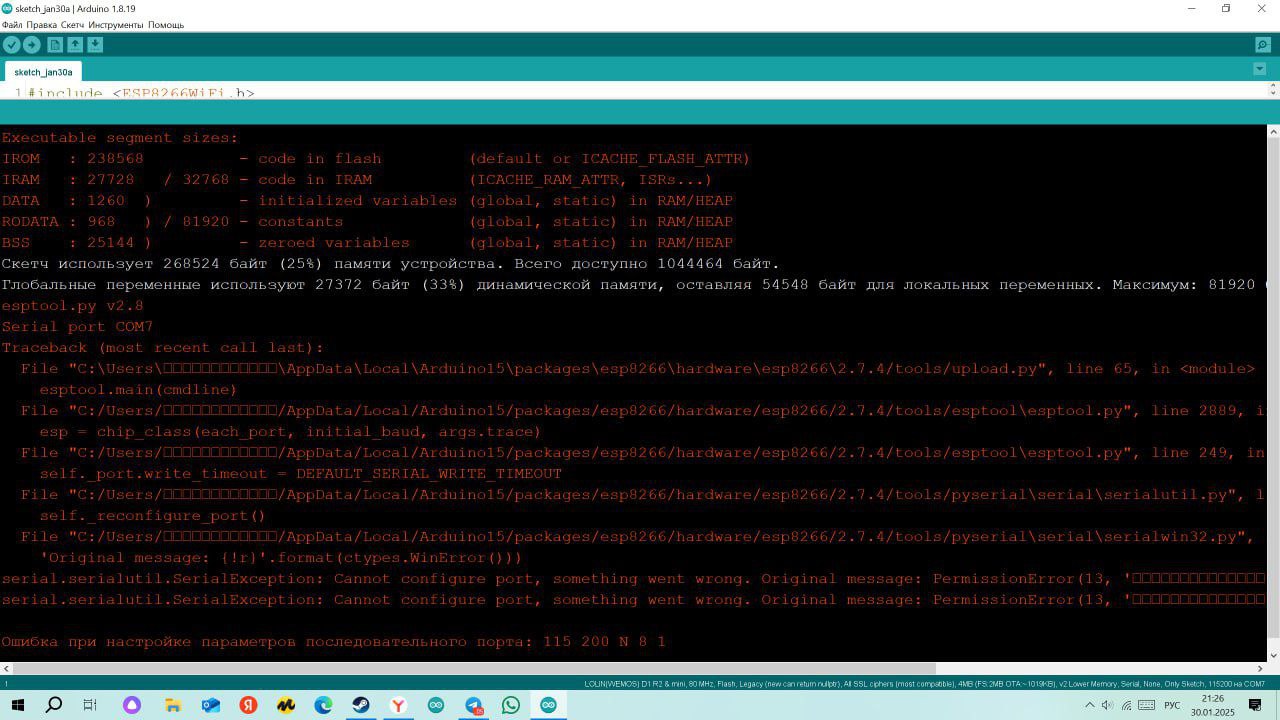Open Task View on the taskbar
This screenshot has height=720, width=1280.
(x=90, y=705)
